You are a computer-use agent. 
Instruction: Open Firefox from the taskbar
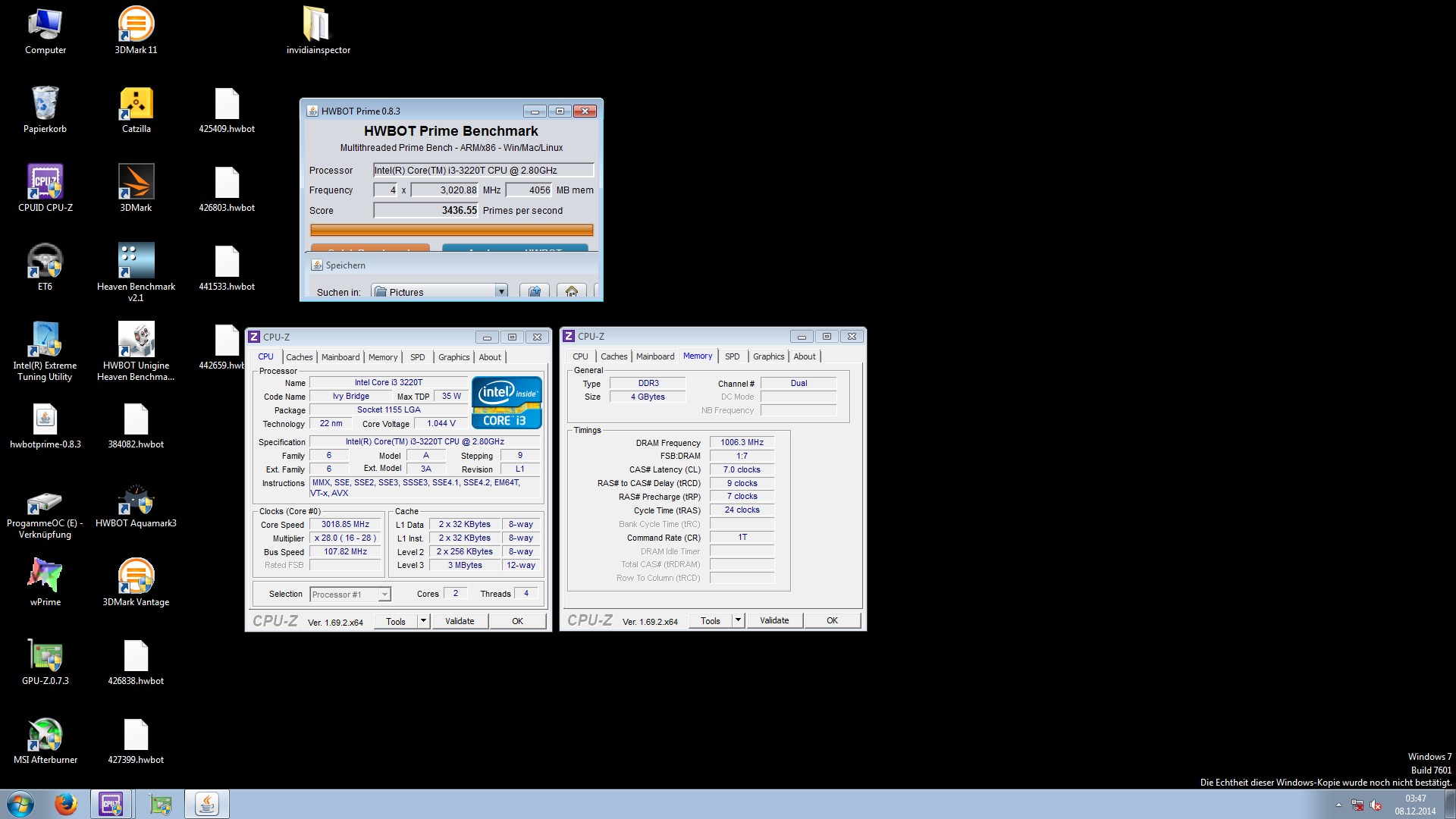coord(66,804)
